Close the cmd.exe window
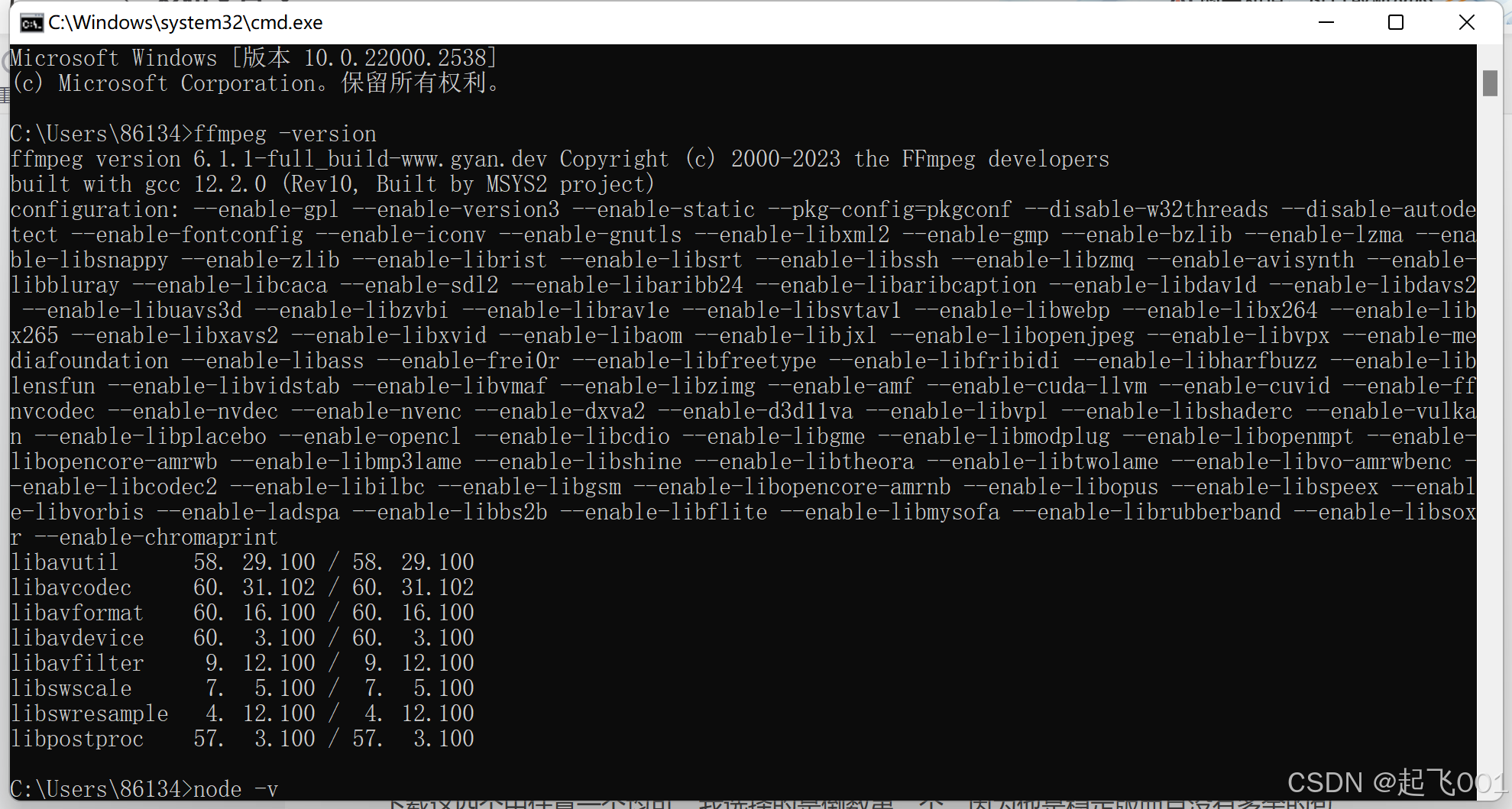This screenshot has height=809, width=1512. (1466, 22)
